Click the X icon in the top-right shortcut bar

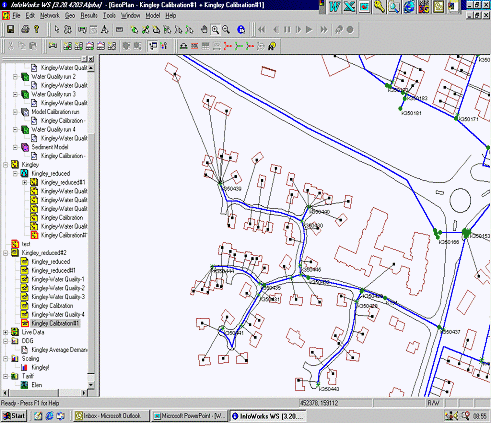pos(349,7)
